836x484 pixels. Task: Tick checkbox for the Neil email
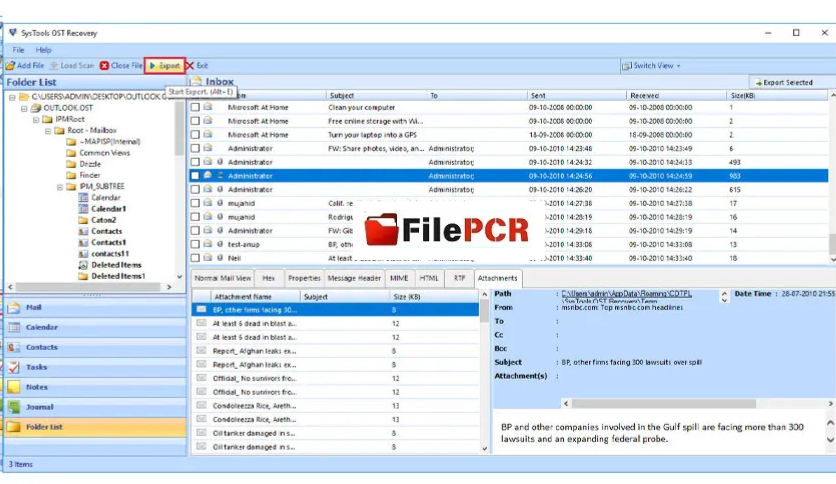(195, 258)
